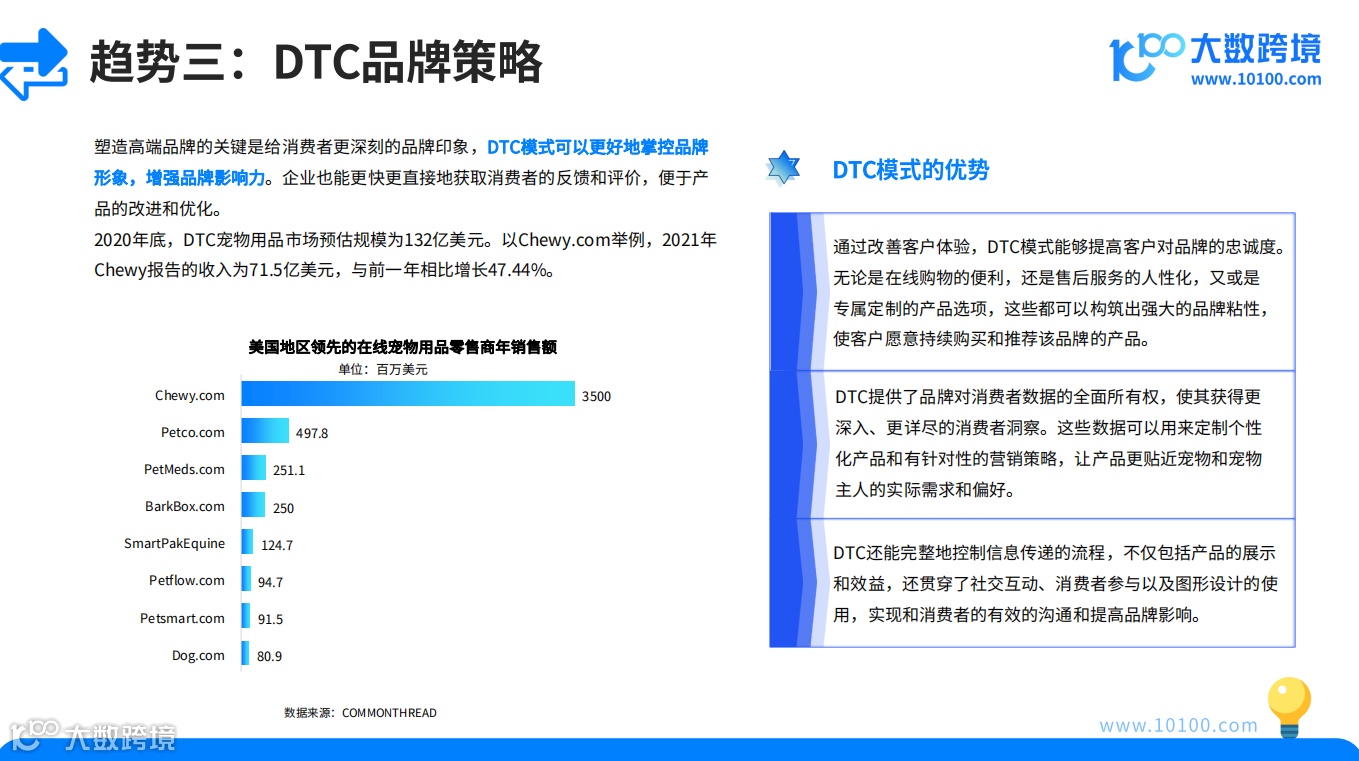Viewport: 1359px width, 761px height.
Task: Click the advantage paragraph beginning 通过改善客户体验
Action: (x=1058, y=292)
